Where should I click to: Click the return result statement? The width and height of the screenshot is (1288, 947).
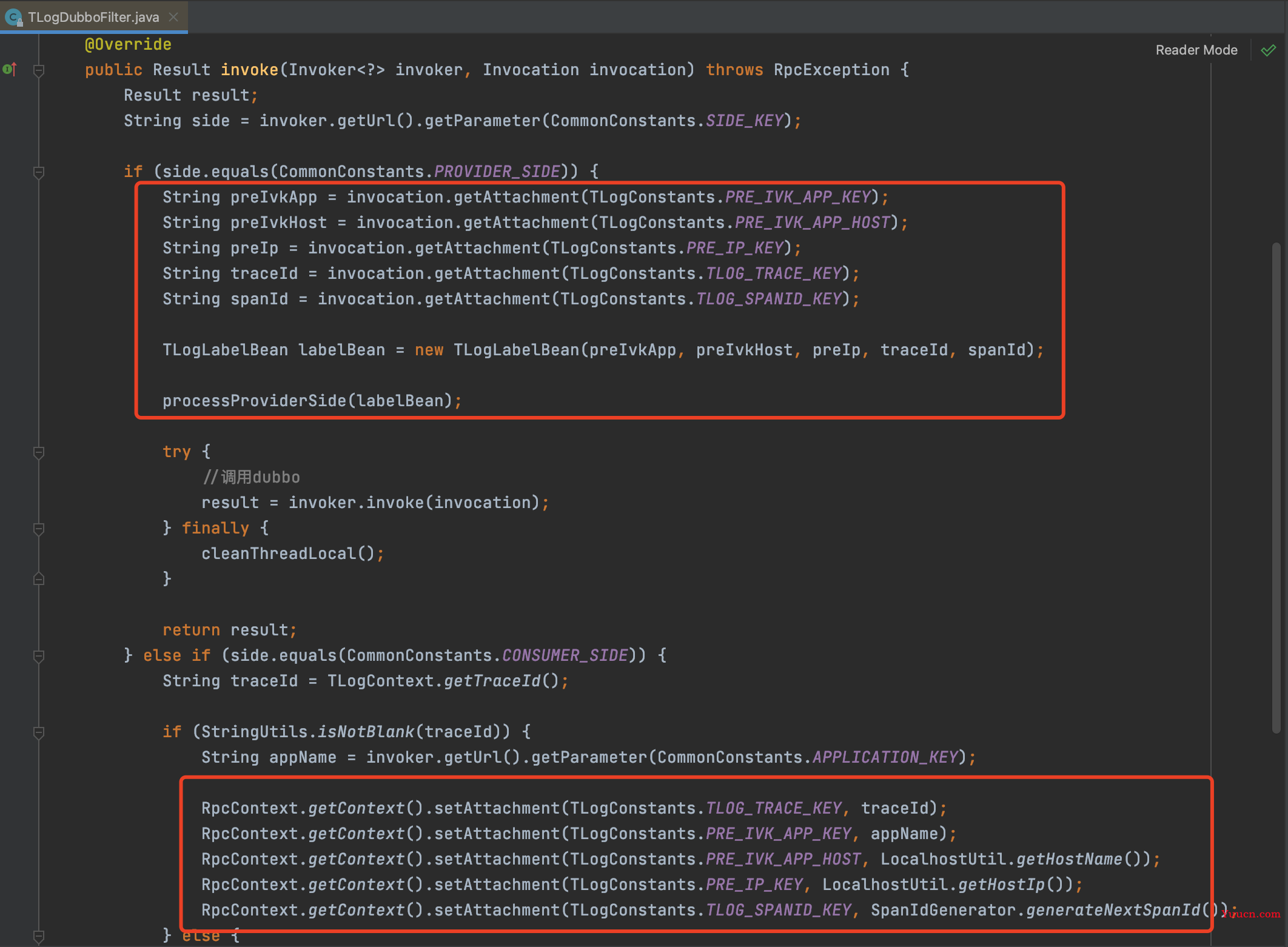tap(229, 630)
